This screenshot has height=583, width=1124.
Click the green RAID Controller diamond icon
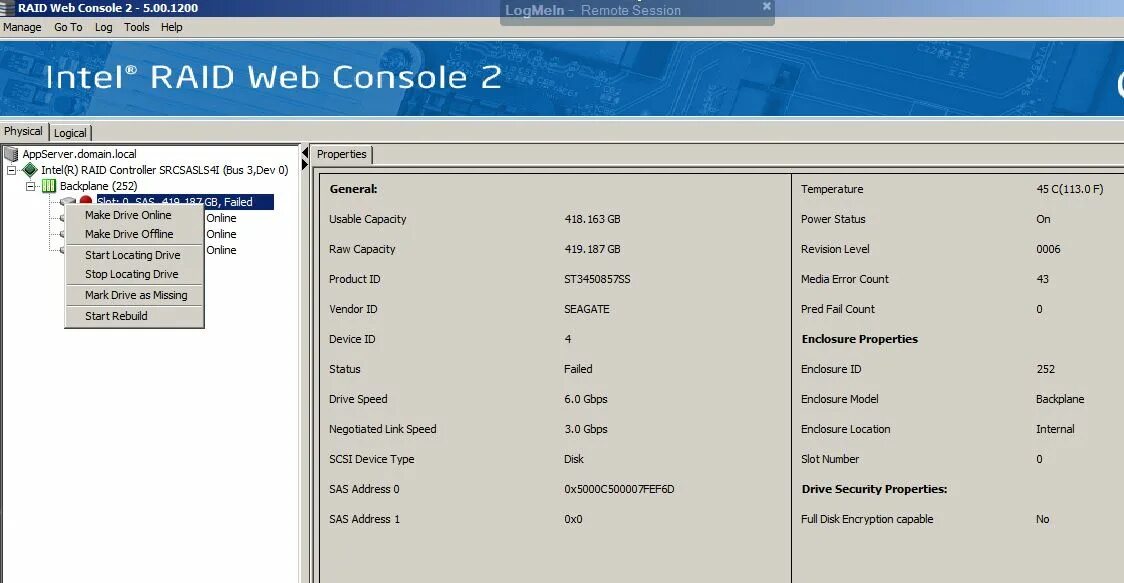(x=30, y=170)
